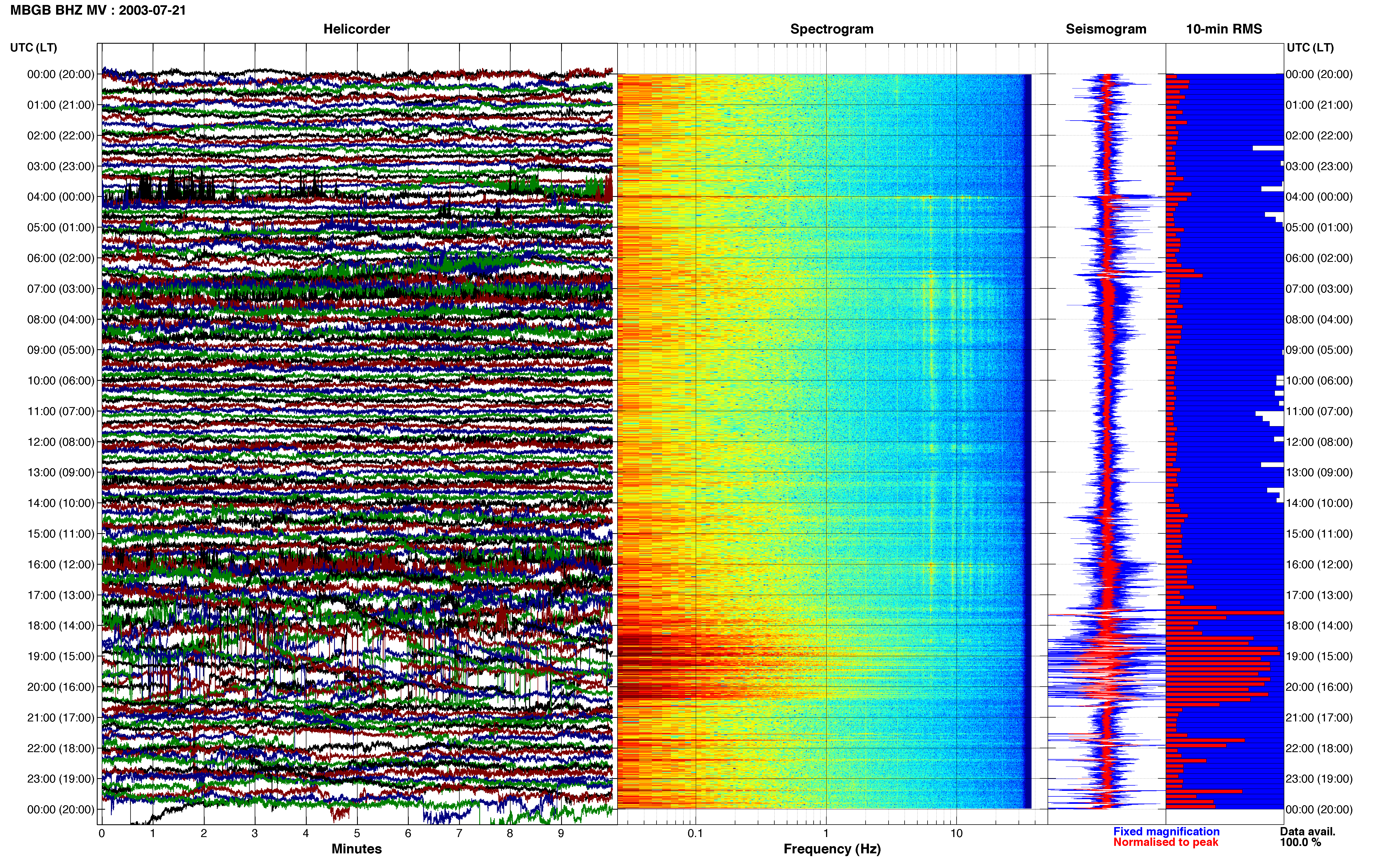Click right-side time label 22:00 (18:00)
The width and height of the screenshot is (1388, 868).
coord(1319,748)
